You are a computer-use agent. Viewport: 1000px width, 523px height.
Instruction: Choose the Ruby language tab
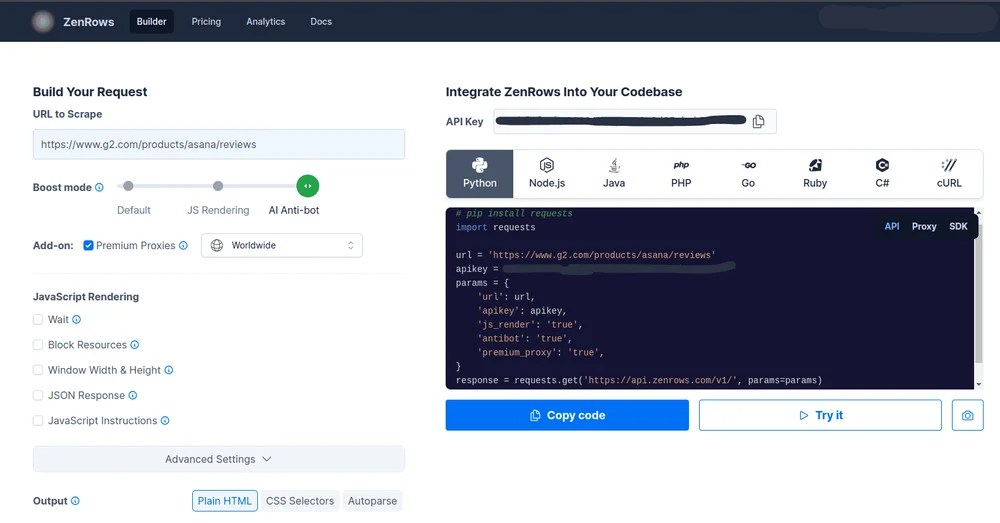point(814,173)
